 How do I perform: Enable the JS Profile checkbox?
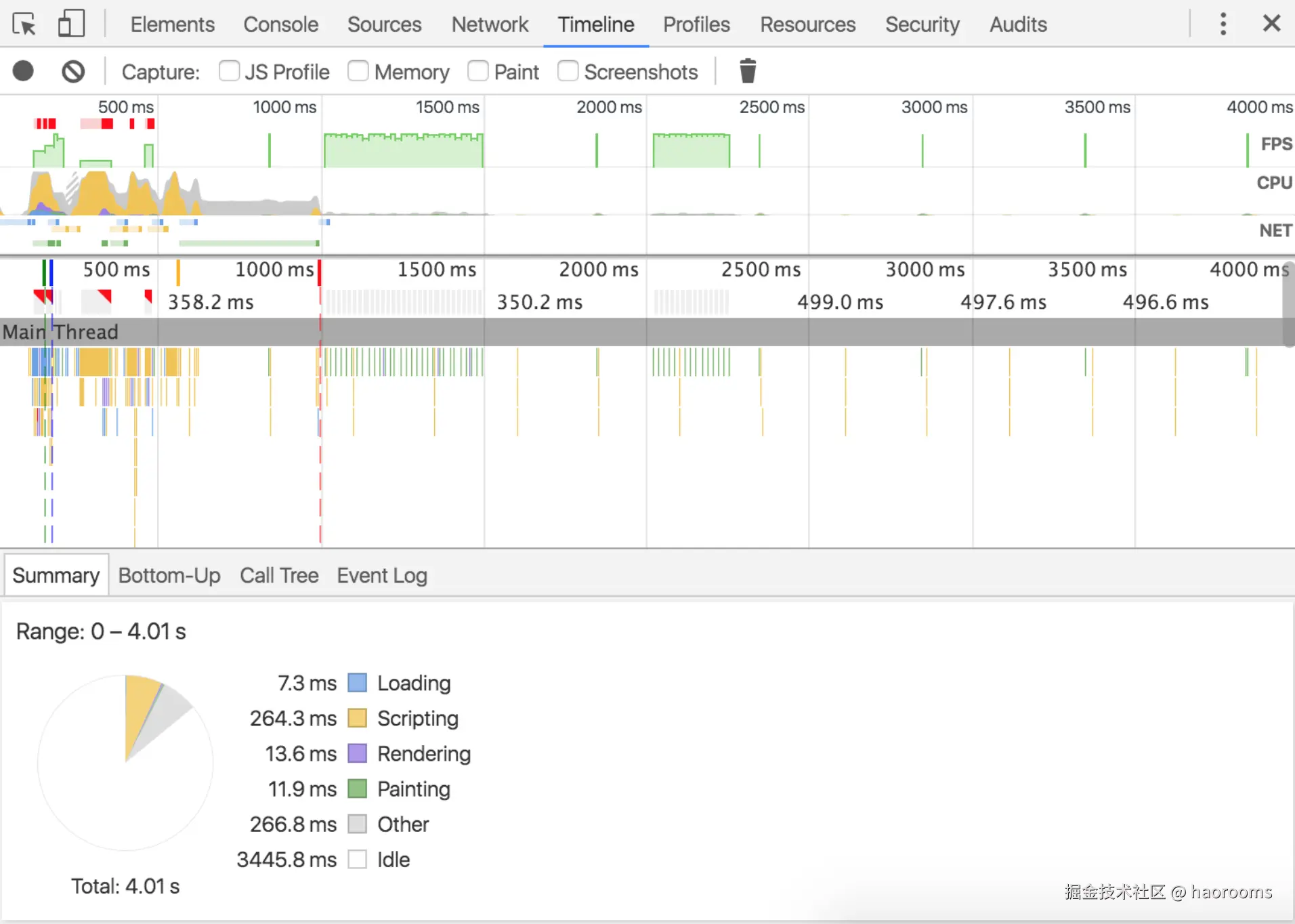pyautogui.click(x=229, y=71)
